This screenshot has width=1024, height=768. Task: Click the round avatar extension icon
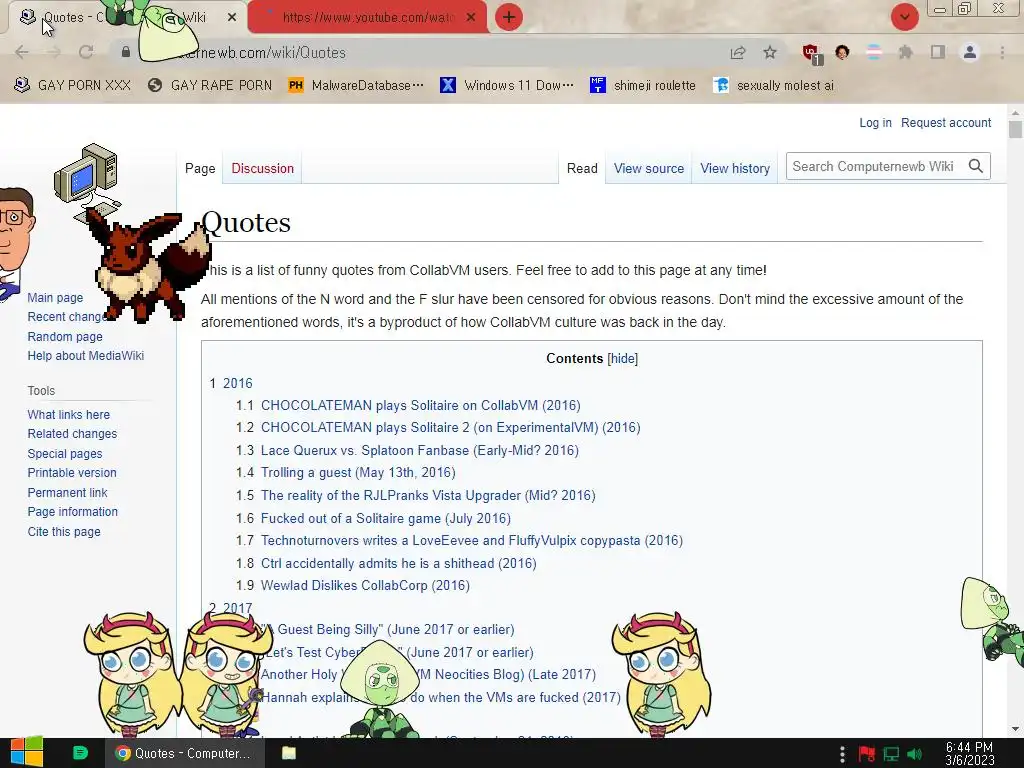click(842, 52)
